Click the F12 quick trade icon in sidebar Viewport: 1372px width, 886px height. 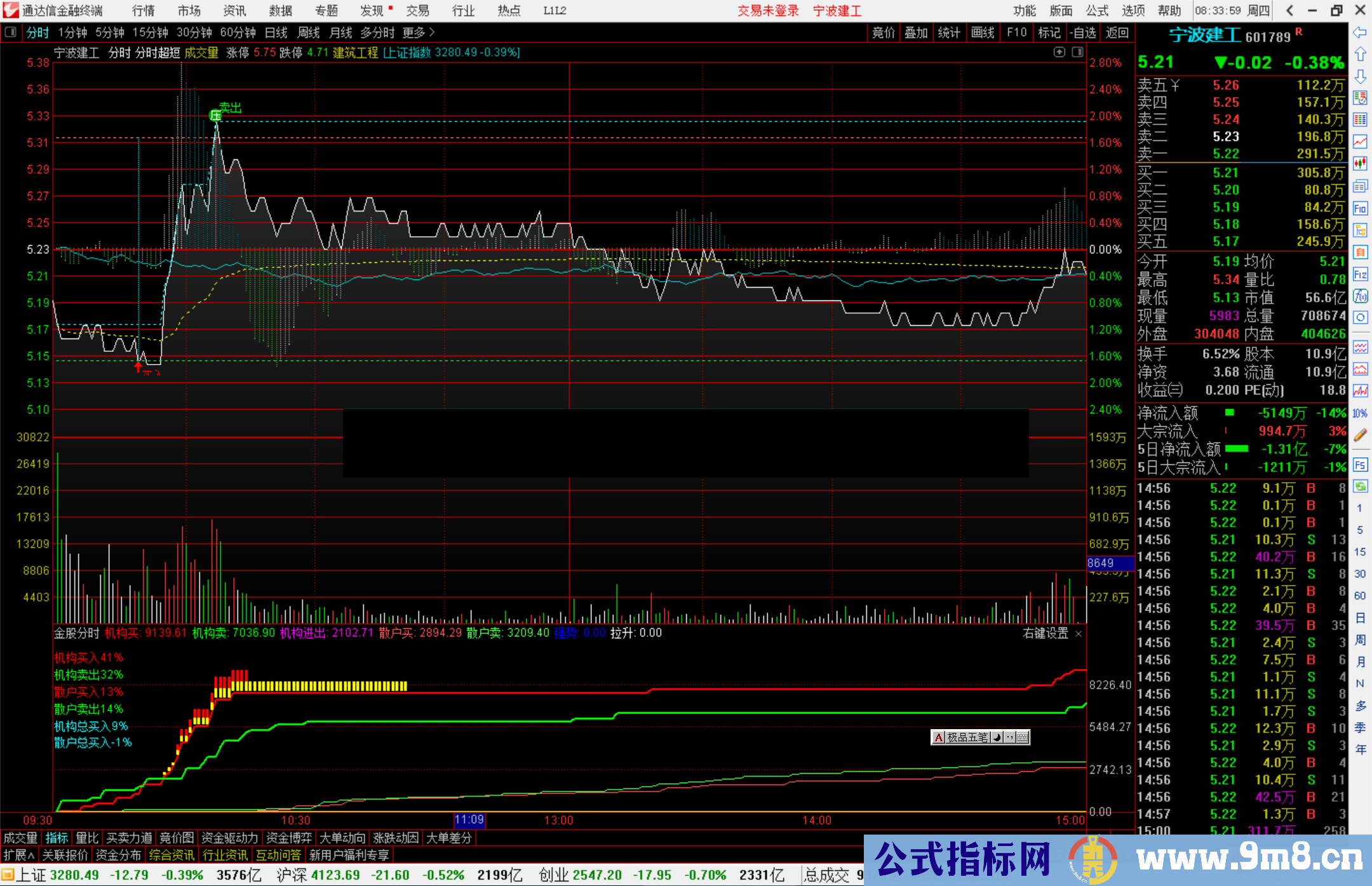tap(1361, 272)
